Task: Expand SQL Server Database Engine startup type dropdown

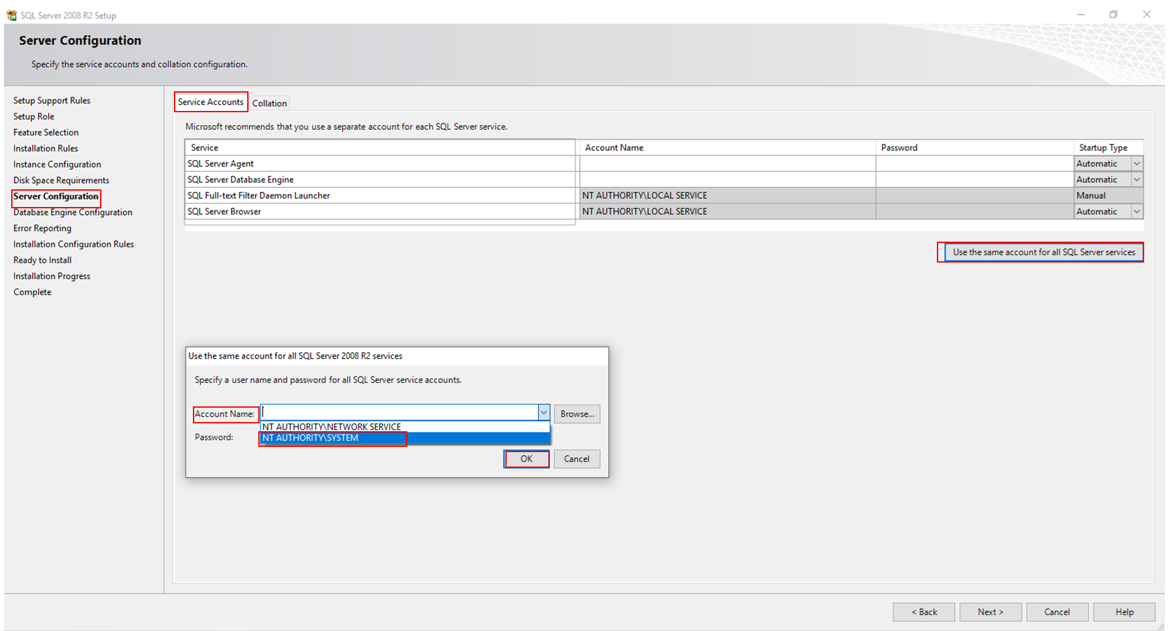Action: tap(1136, 180)
